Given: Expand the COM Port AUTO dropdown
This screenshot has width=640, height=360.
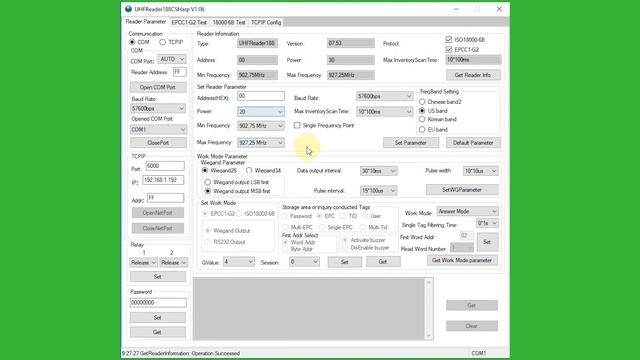Looking at the screenshot, I should (x=172, y=59).
